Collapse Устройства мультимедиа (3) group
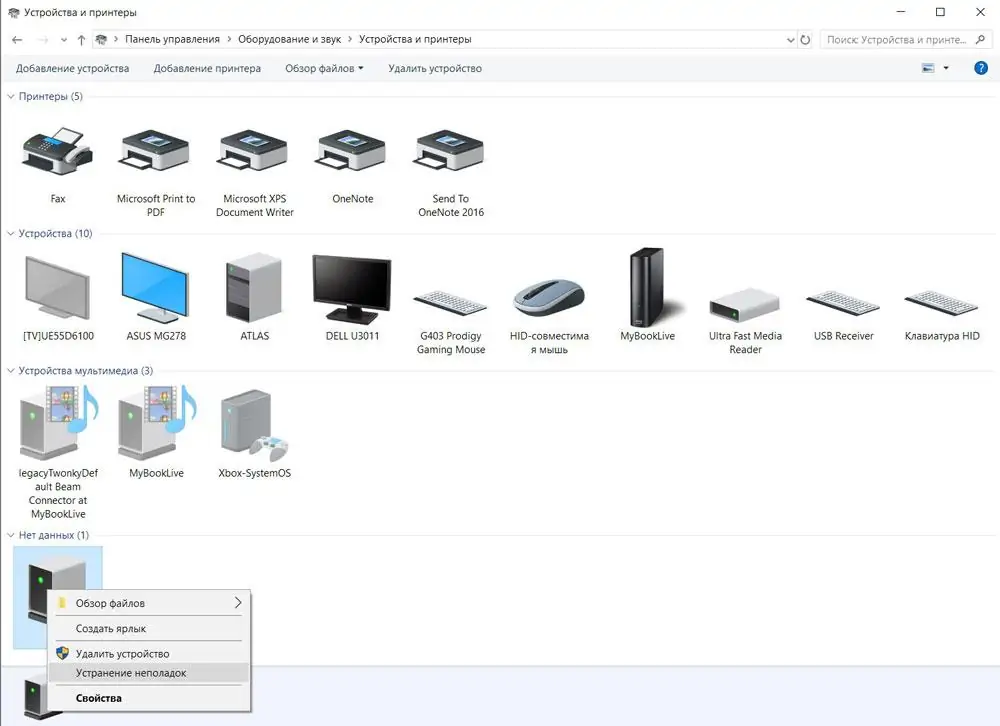The height and width of the screenshot is (726, 1000). pyautogui.click(x=11, y=371)
